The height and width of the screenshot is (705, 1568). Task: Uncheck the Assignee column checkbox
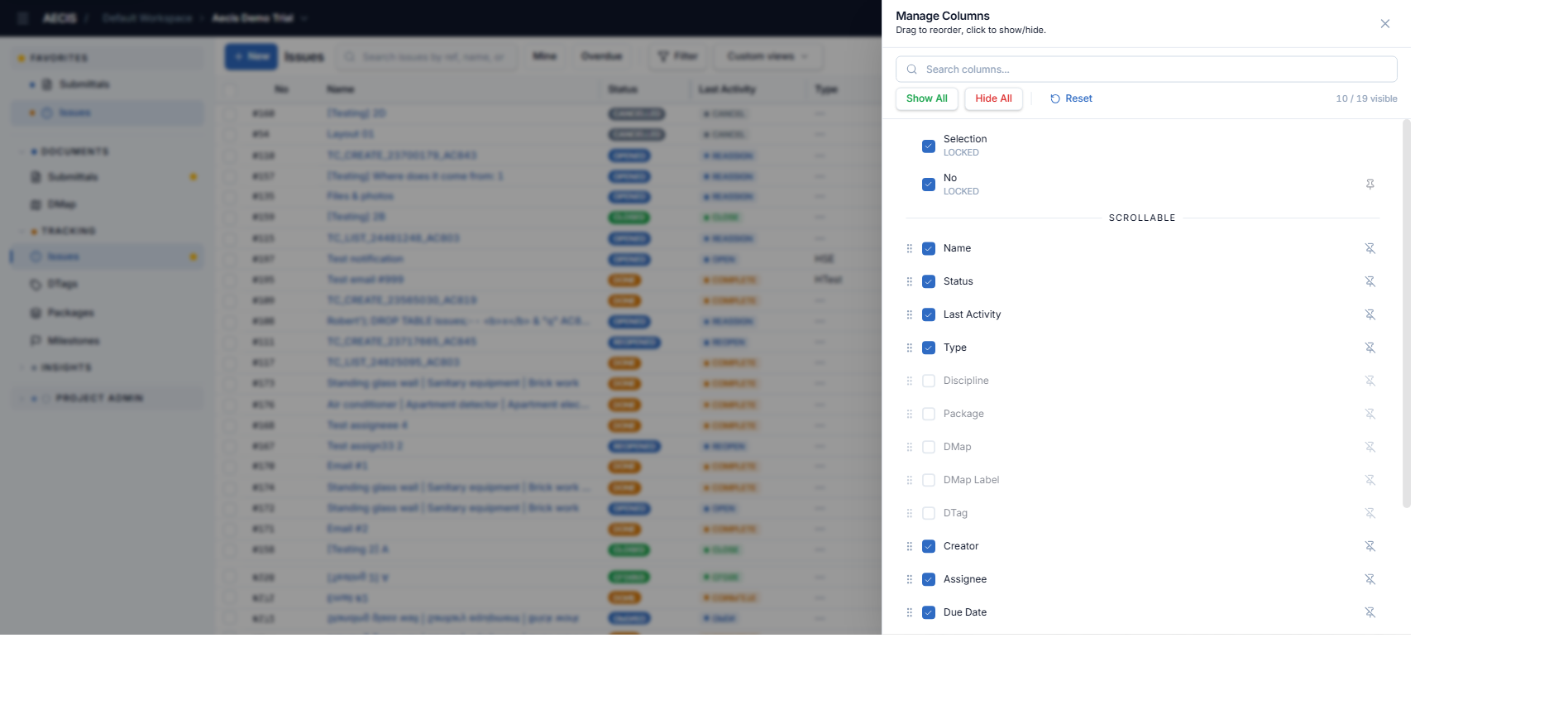tap(929, 579)
